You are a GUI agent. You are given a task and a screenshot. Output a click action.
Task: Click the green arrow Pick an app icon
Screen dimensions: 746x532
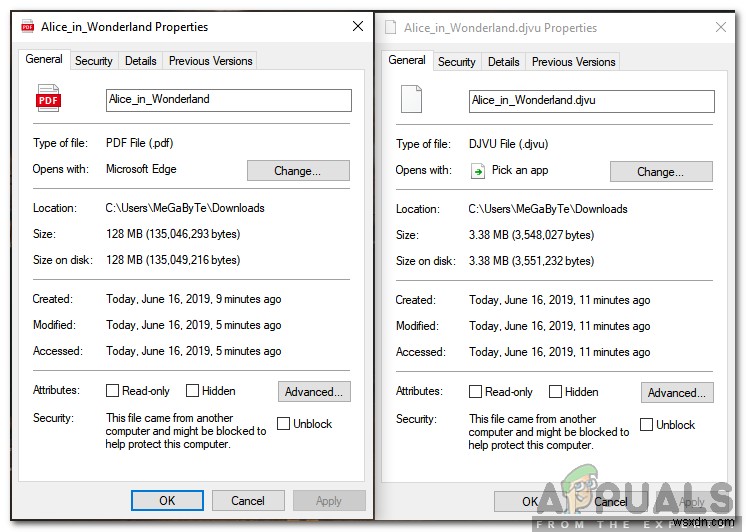(x=478, y=171)
